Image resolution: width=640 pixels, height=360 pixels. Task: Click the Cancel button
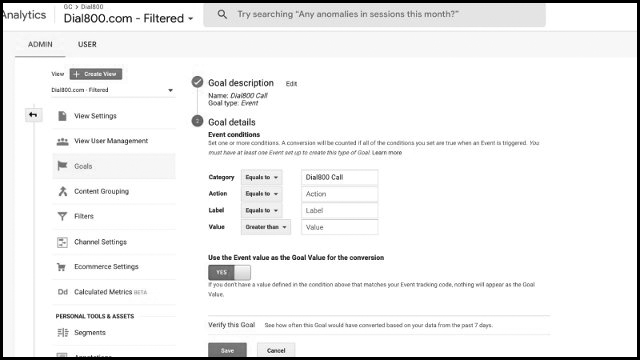point(276,350)
